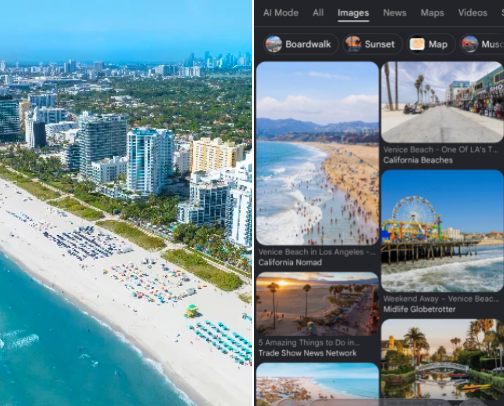Click the aerial Miami beach photo on the left
This screenshot has height=406, width=504.
(x=126, y=203)
